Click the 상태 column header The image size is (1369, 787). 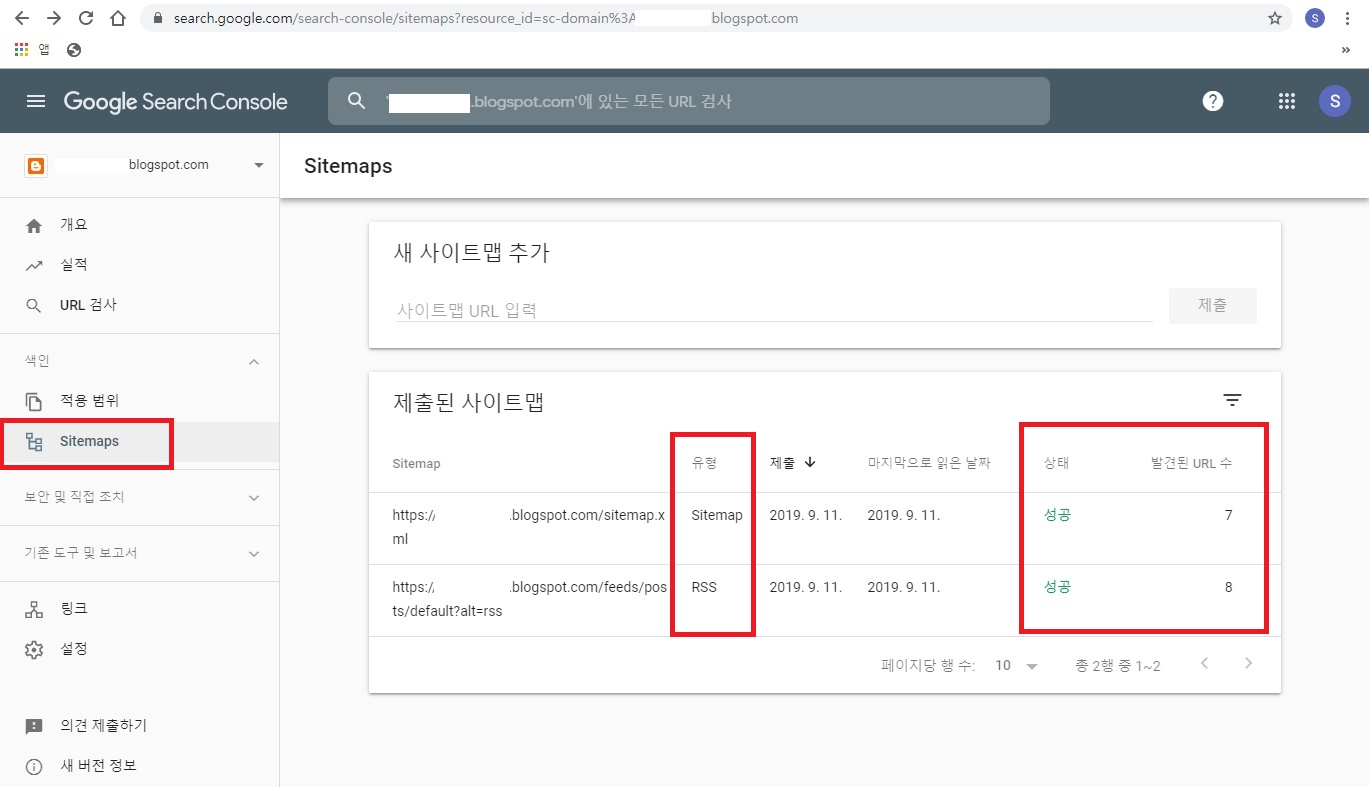point(1057,463)
